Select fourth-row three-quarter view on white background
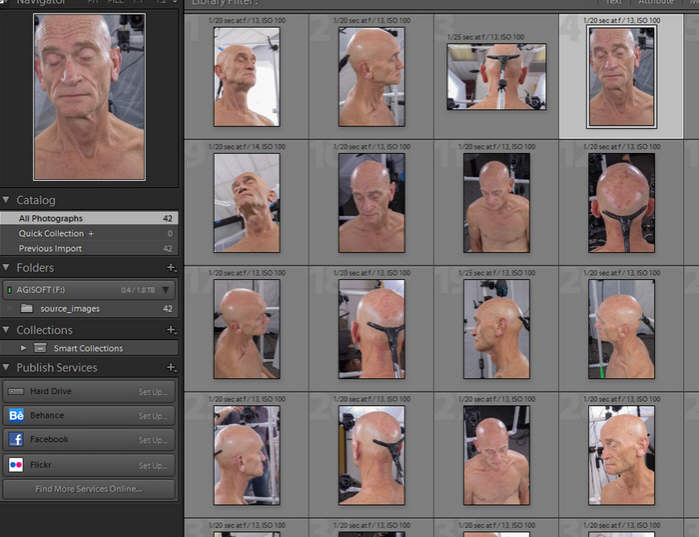 point(621,455)
